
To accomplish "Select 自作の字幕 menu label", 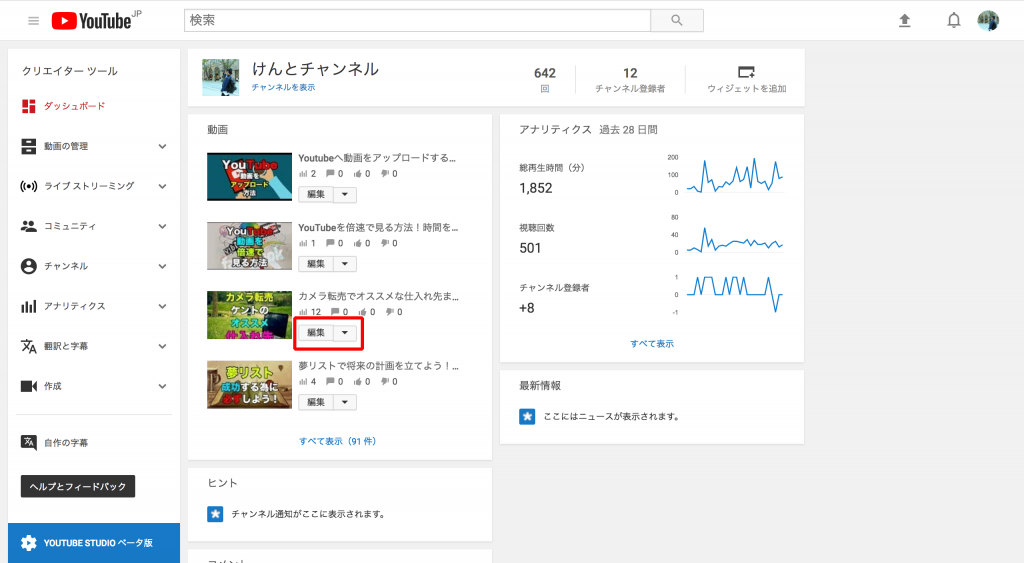I will [66, 443].
